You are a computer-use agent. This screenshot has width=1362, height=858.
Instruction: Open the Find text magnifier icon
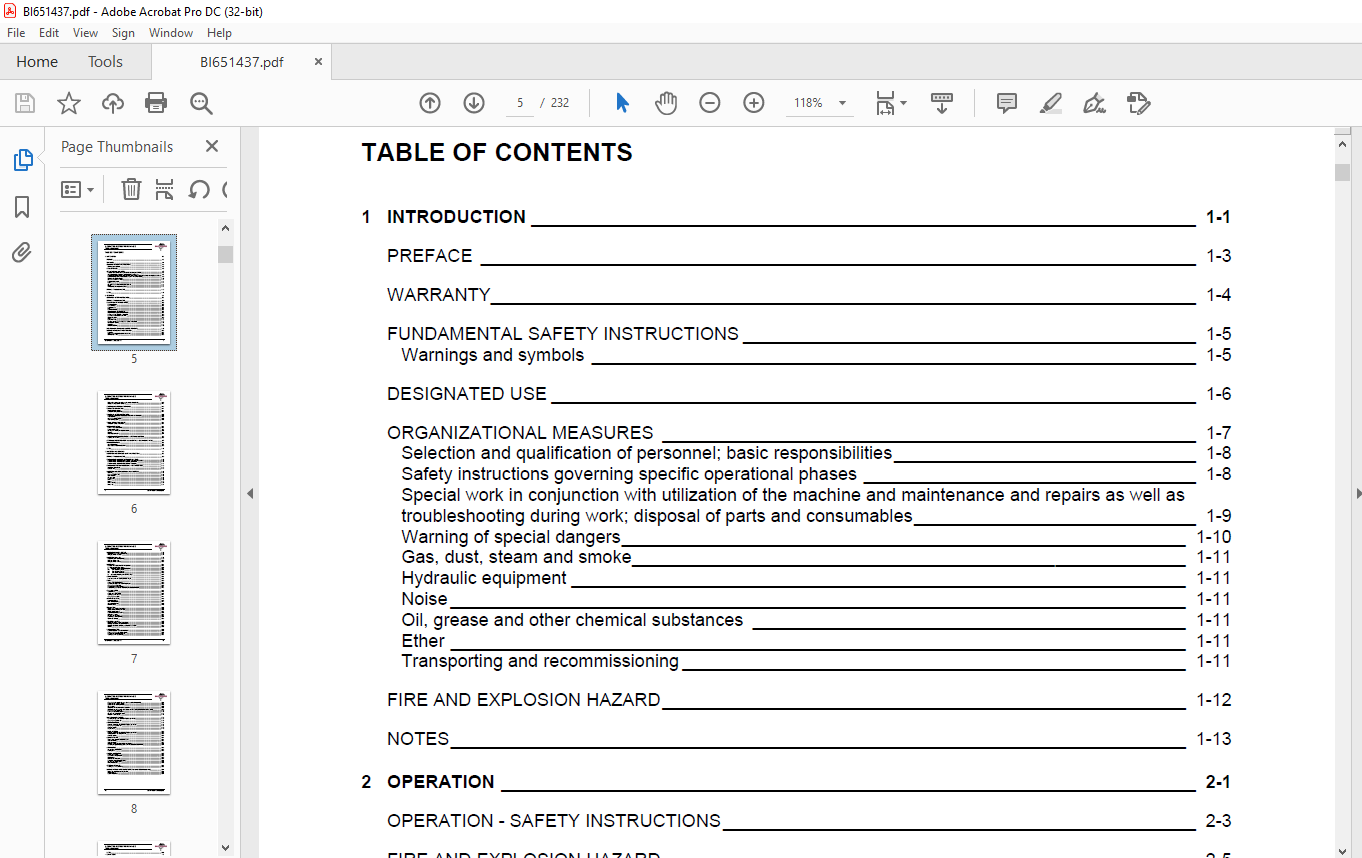coord(201,103)
